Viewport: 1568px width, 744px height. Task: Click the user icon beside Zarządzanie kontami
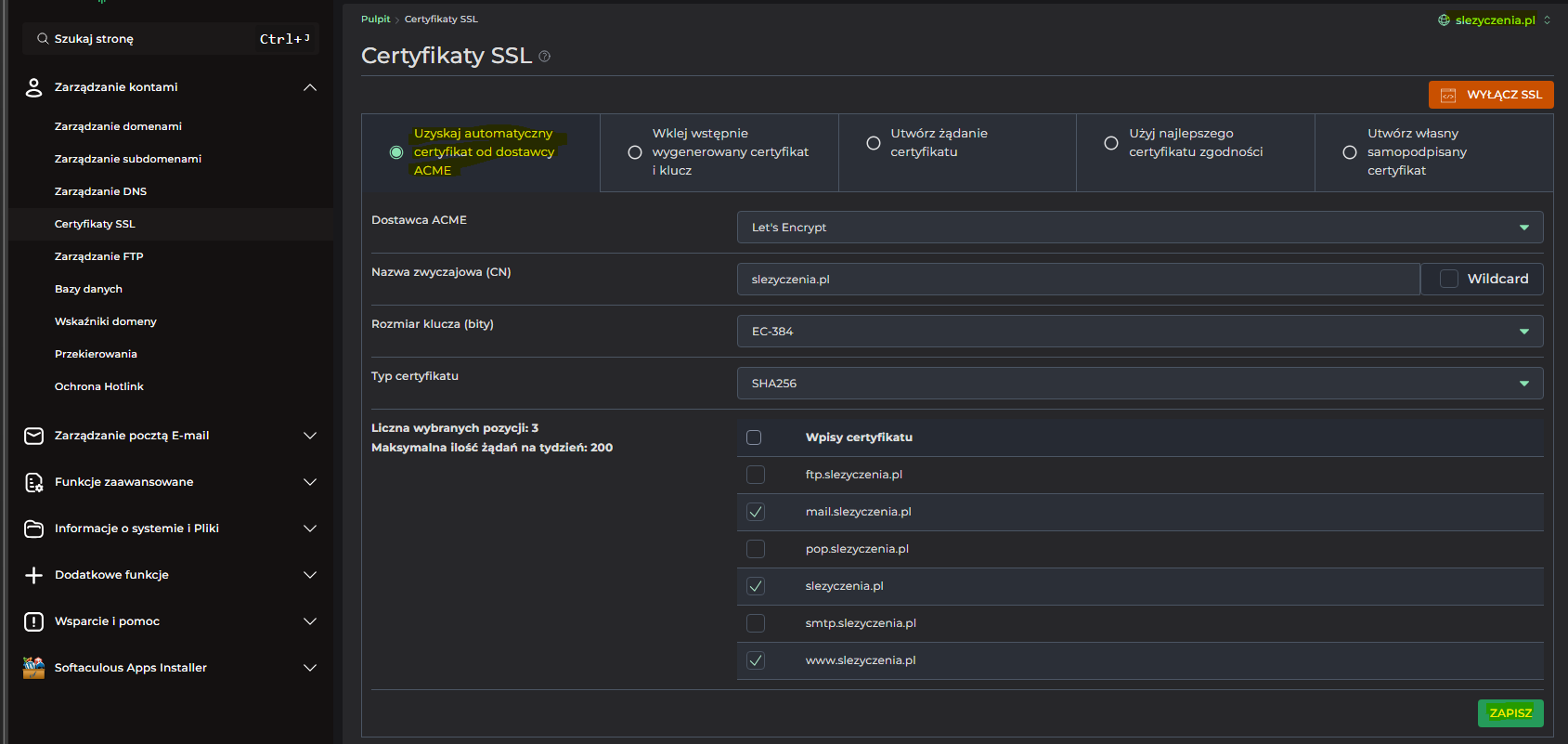(x=33, y=87)
